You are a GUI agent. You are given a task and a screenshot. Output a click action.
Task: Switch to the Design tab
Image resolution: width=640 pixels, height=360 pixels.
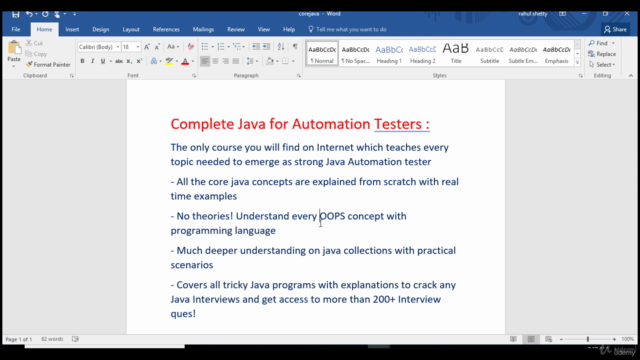(x=100, y=29)
